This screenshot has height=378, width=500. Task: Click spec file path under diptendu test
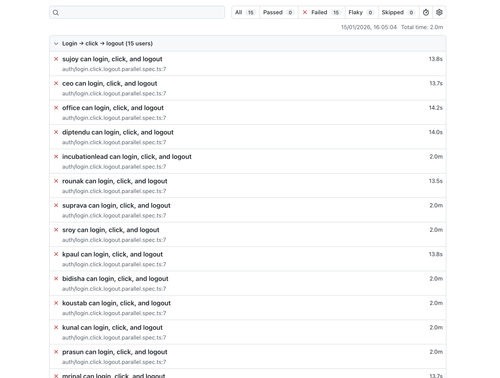[114, 142]
